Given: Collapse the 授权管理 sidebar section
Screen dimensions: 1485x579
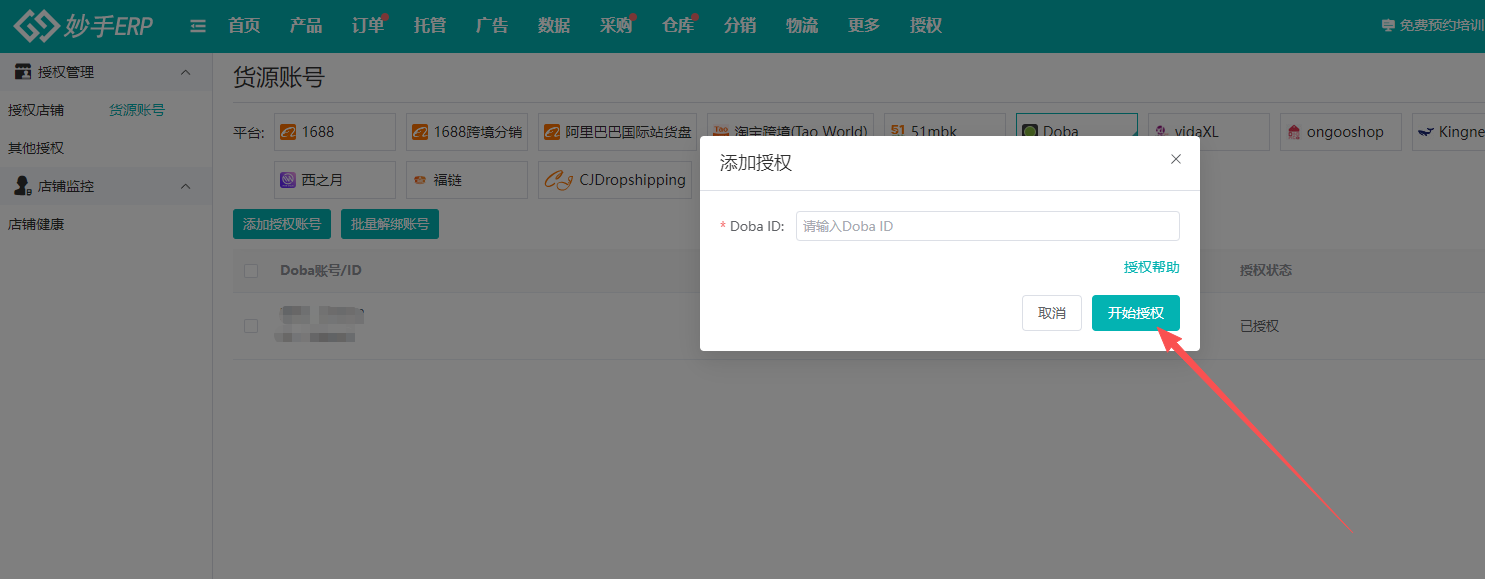Looking at the screenshot, I should click(x=185, y=72).
